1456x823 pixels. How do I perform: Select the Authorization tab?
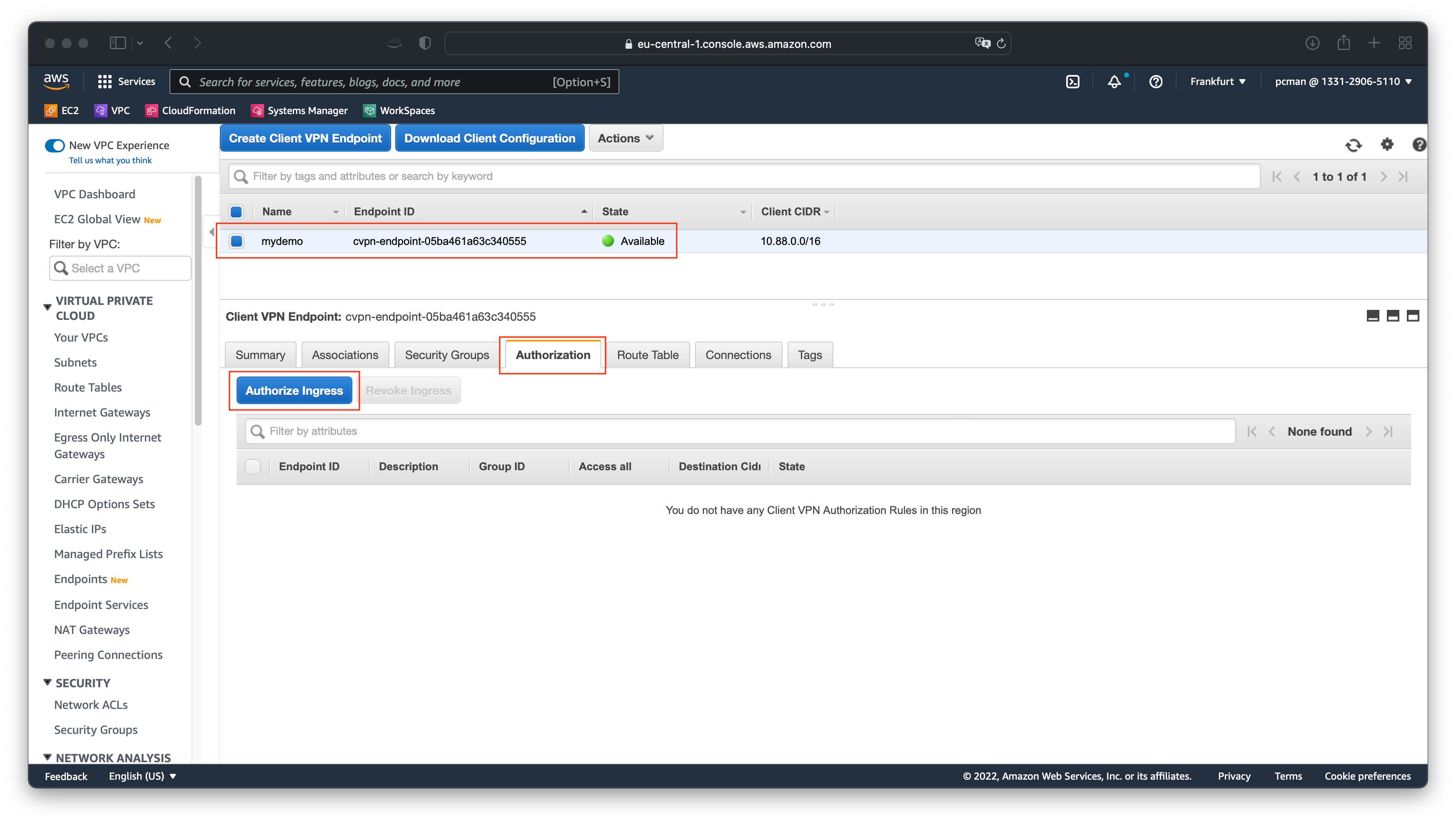click(553, 355)
